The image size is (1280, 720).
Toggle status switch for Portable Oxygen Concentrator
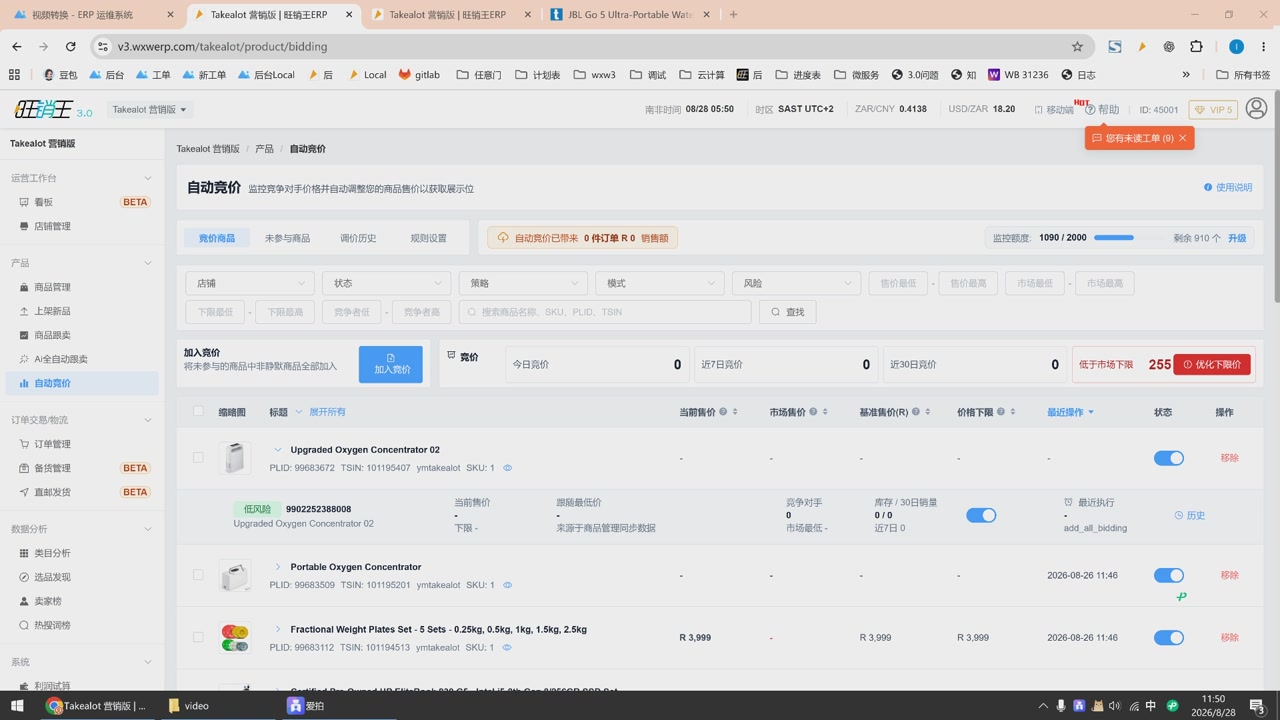point(1168,575)
